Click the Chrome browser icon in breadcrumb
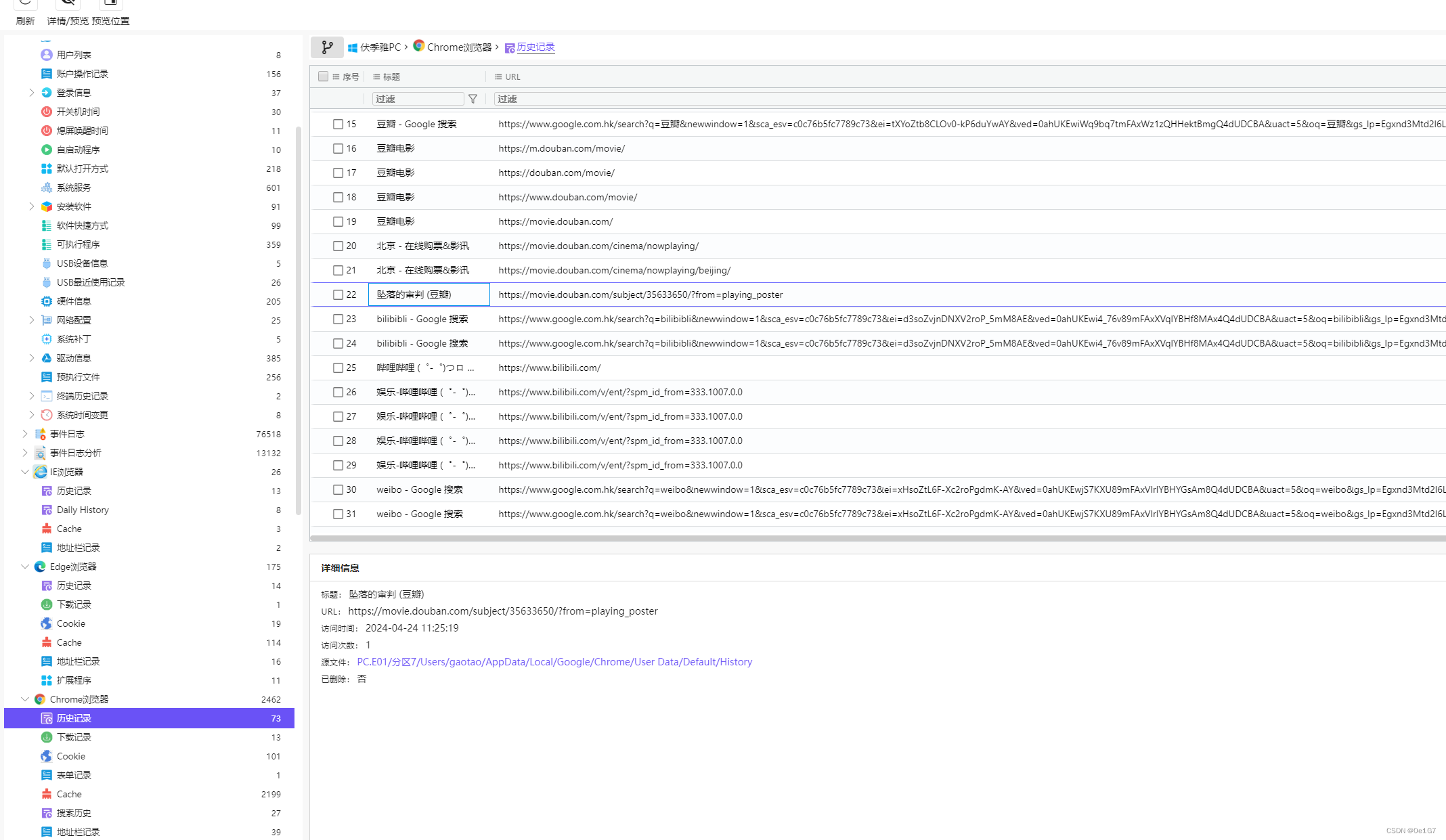This screenshot has width=1446, height=840. pos(419,46)
